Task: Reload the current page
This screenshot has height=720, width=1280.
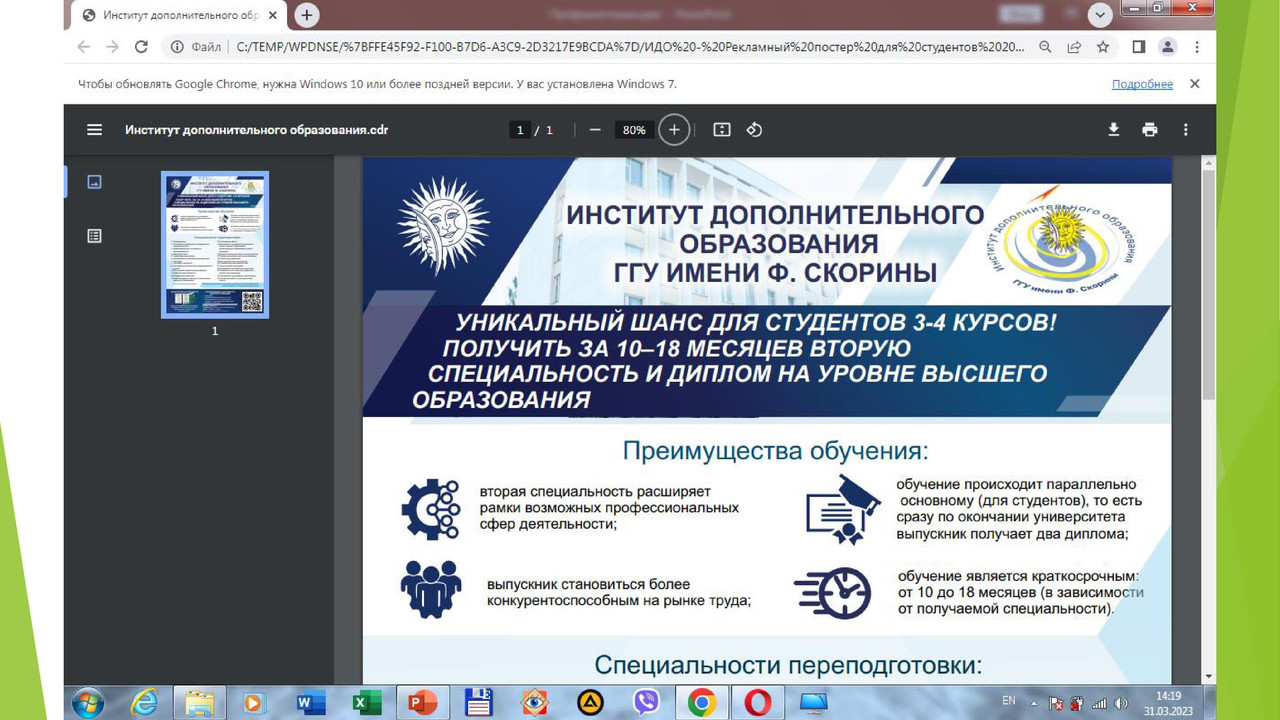Action: pyautogui.click(x=141, y=46)
